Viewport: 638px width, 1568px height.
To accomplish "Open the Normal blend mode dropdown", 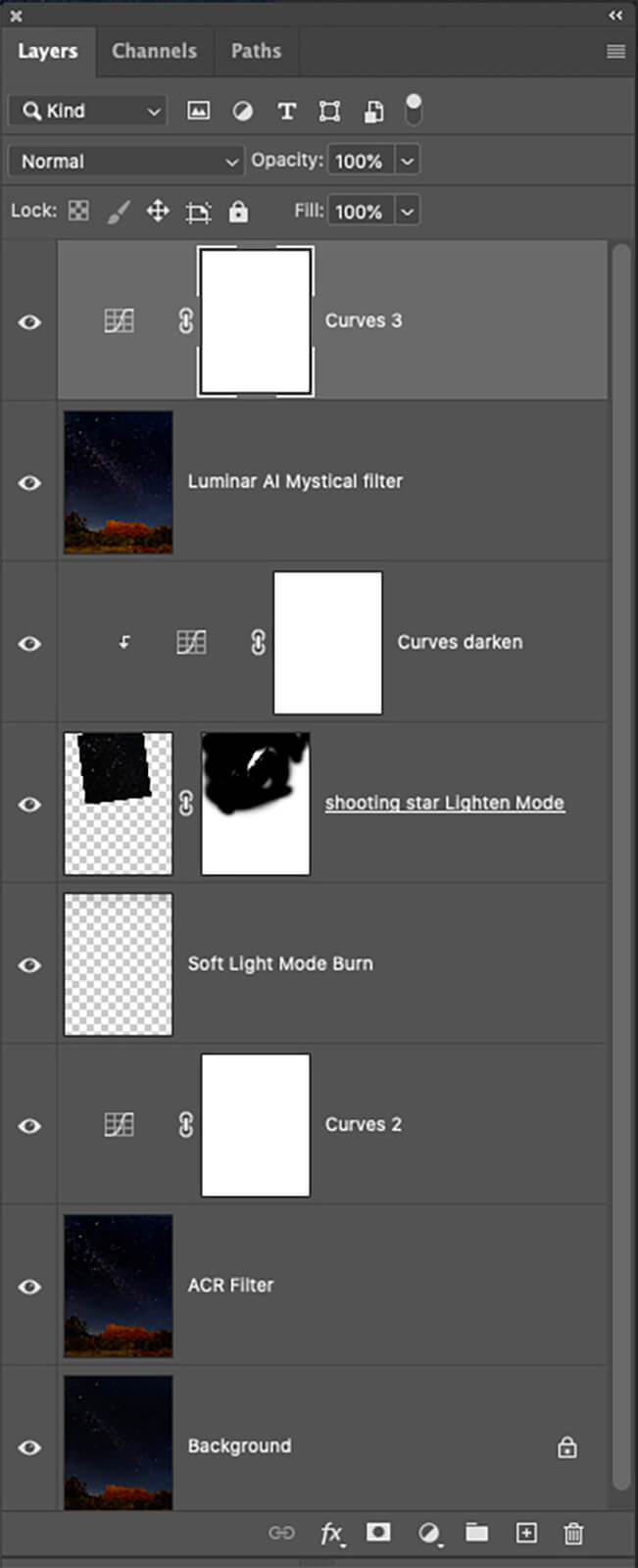I will (125, 161).
